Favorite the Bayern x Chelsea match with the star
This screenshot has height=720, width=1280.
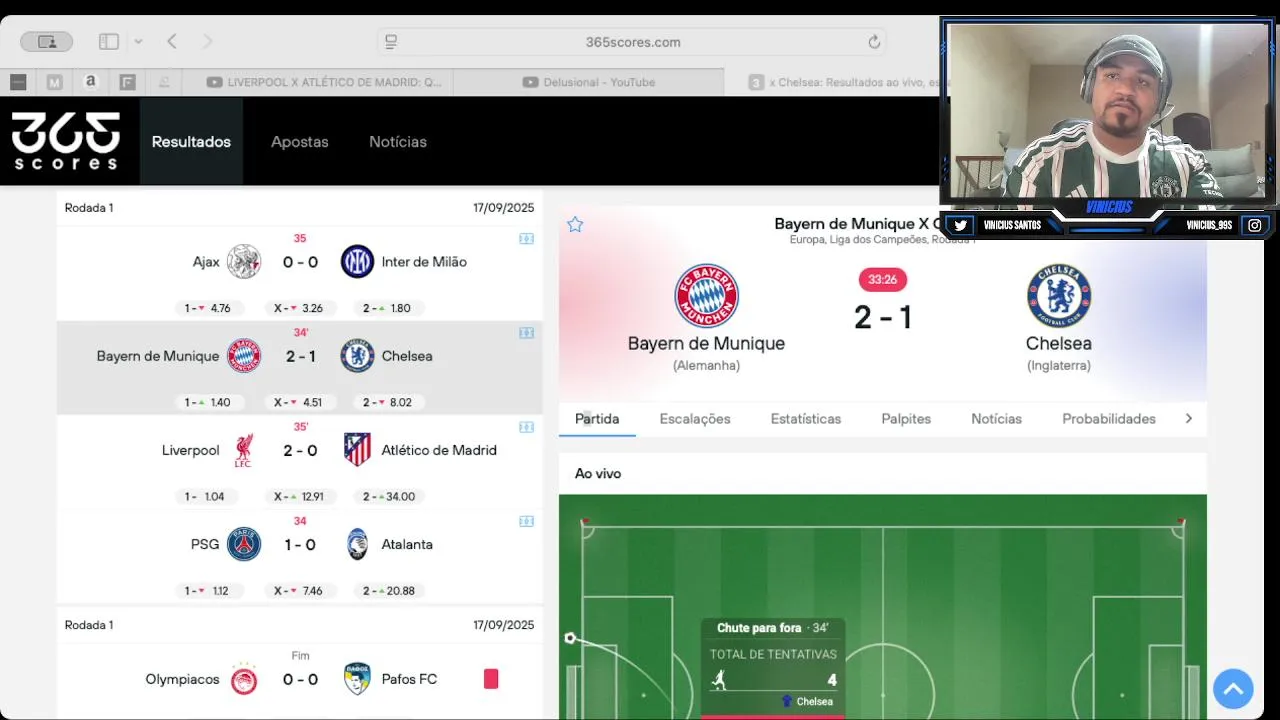coord(575,224)
